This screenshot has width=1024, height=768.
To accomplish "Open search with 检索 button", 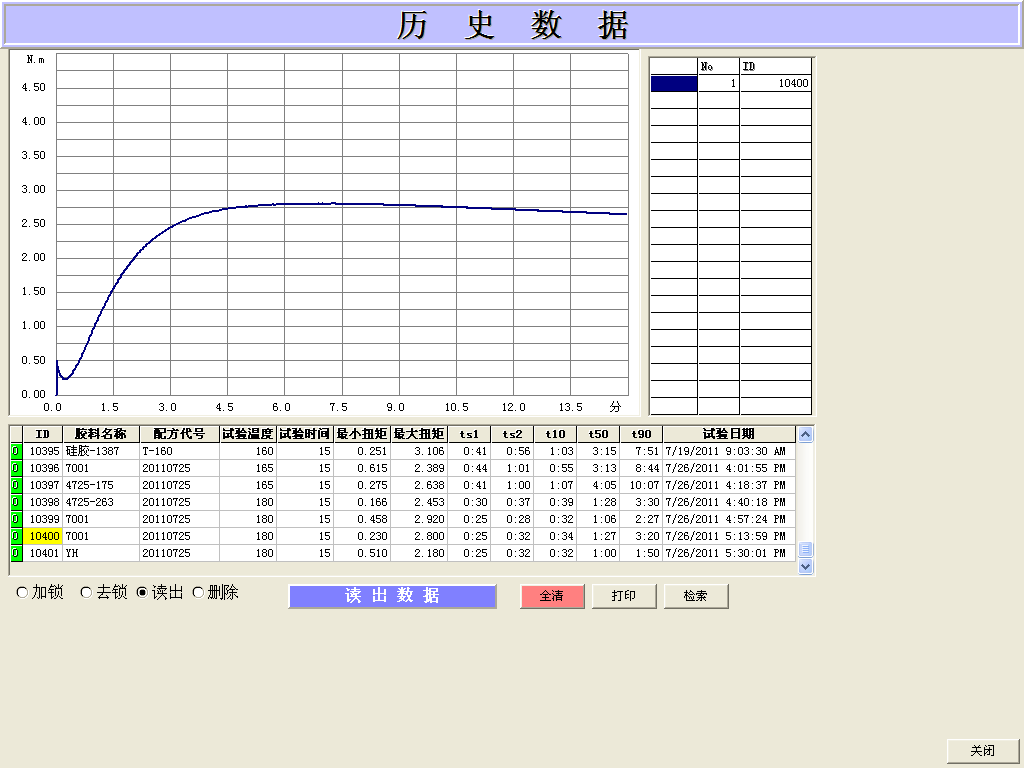I will [696, 596].
